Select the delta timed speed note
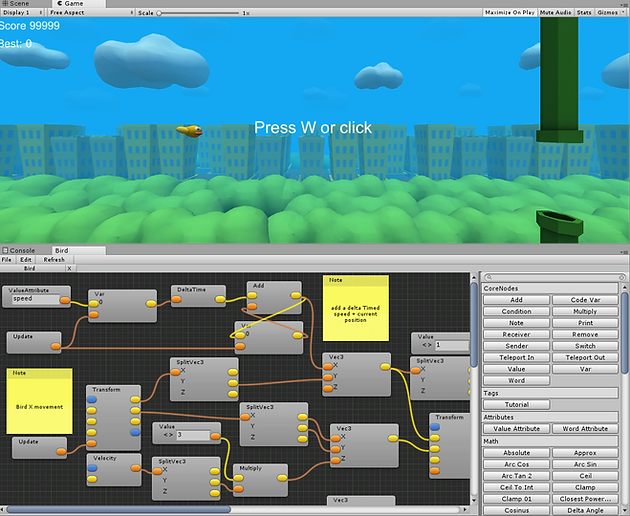The image size is (630, 516). point(356,308)
